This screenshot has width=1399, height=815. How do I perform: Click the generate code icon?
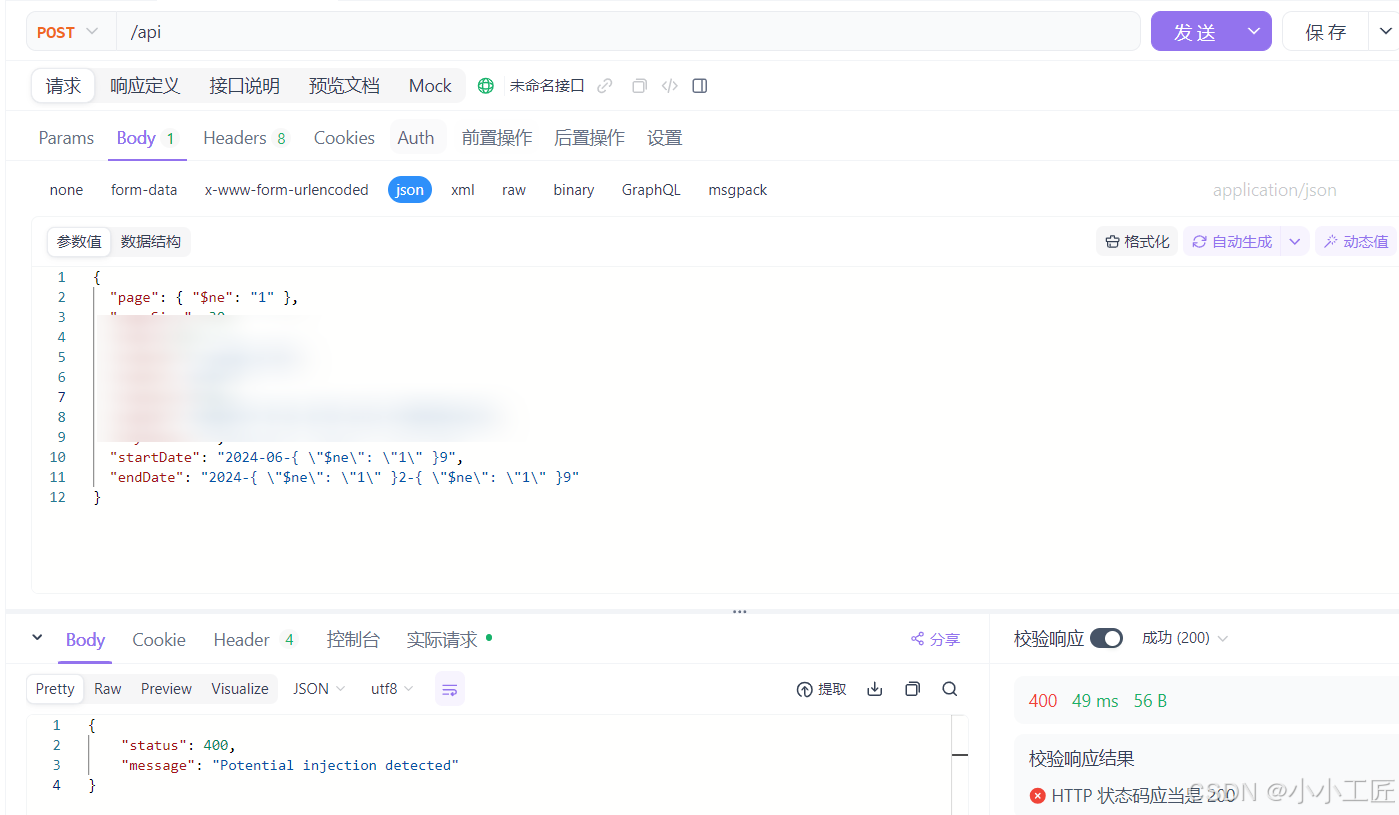pyautogui.click(x=670, y=86)
